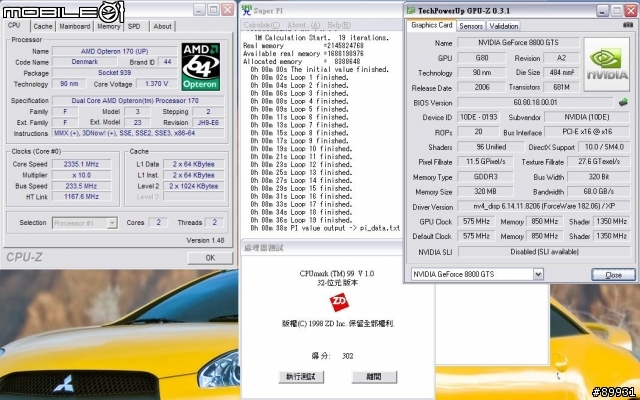
Task: Click the NVIDIA SLI status Disabled (SLI available)
Action: 544,252
